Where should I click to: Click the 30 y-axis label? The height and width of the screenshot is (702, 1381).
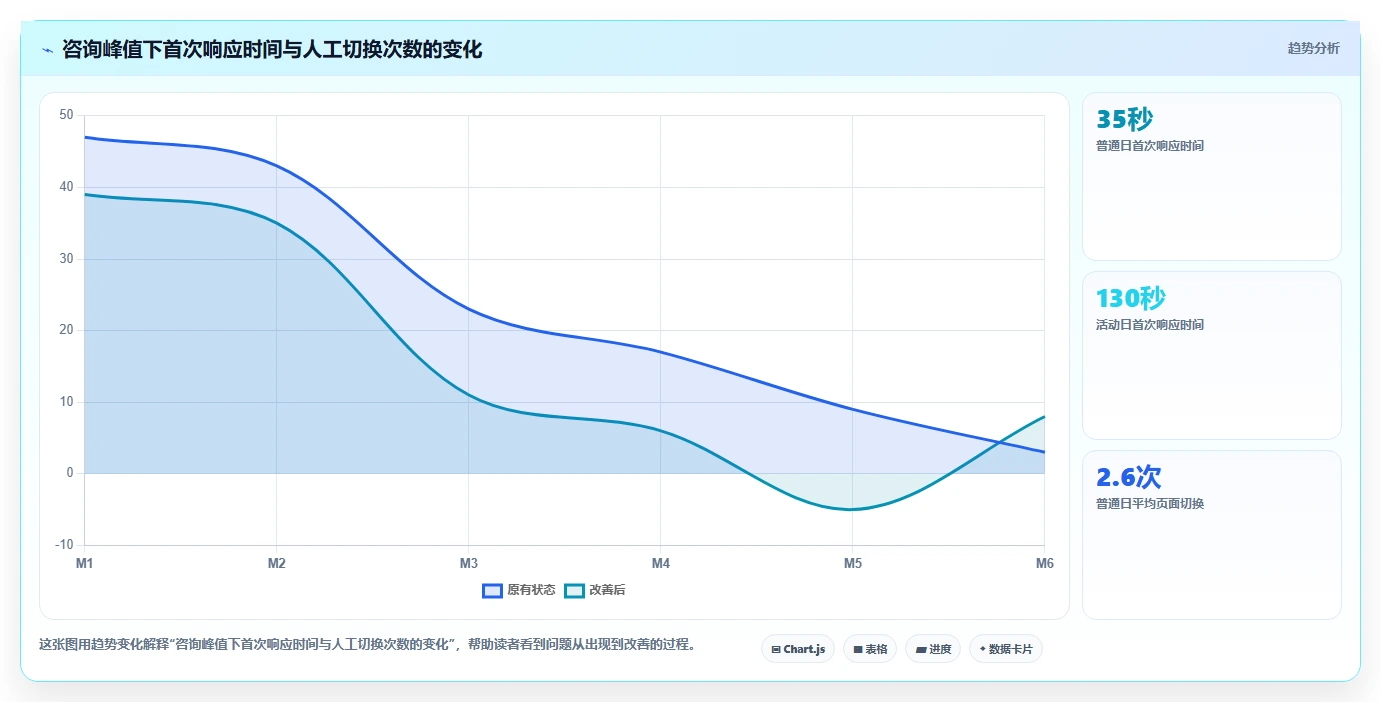[66, 259]
